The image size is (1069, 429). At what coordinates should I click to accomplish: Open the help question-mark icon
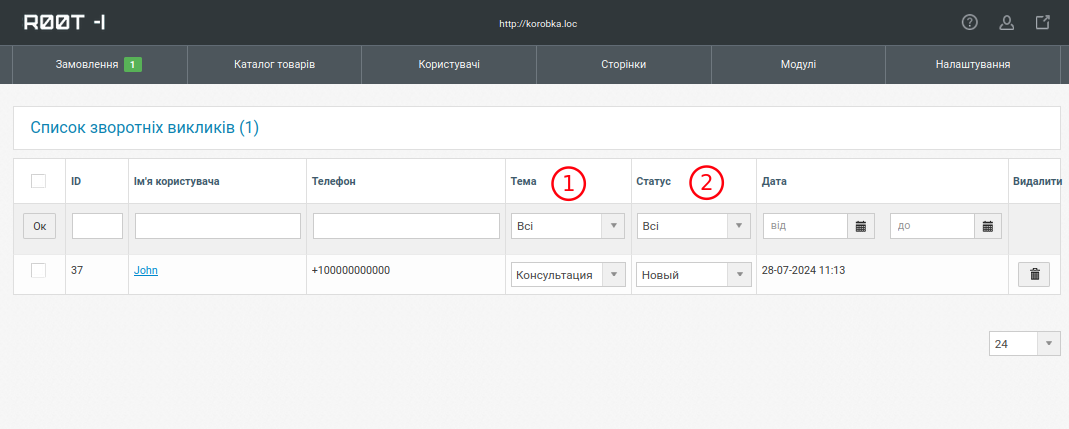coord(969,23)
